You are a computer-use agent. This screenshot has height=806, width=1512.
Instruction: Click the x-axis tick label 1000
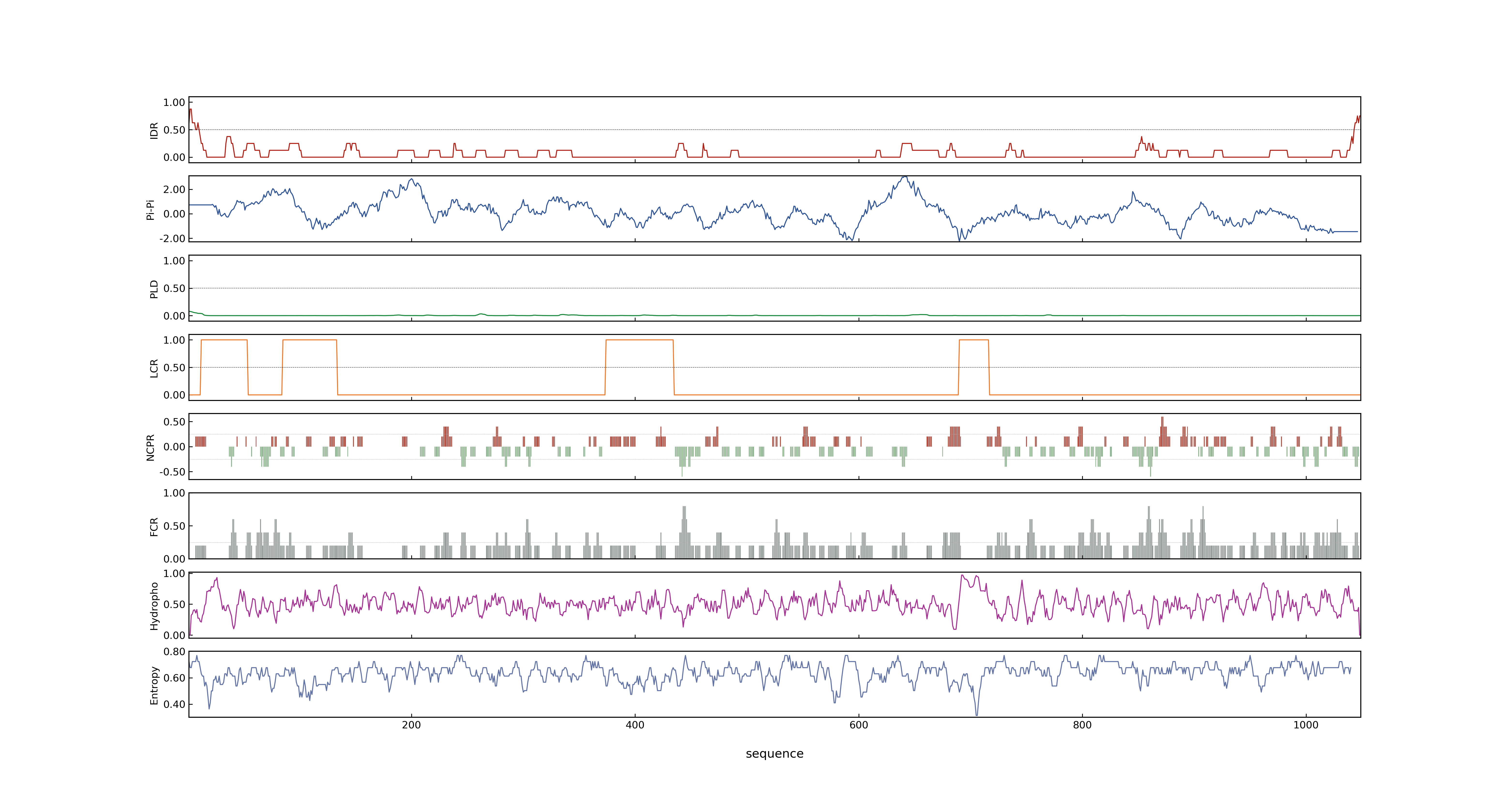point(1306,725)
